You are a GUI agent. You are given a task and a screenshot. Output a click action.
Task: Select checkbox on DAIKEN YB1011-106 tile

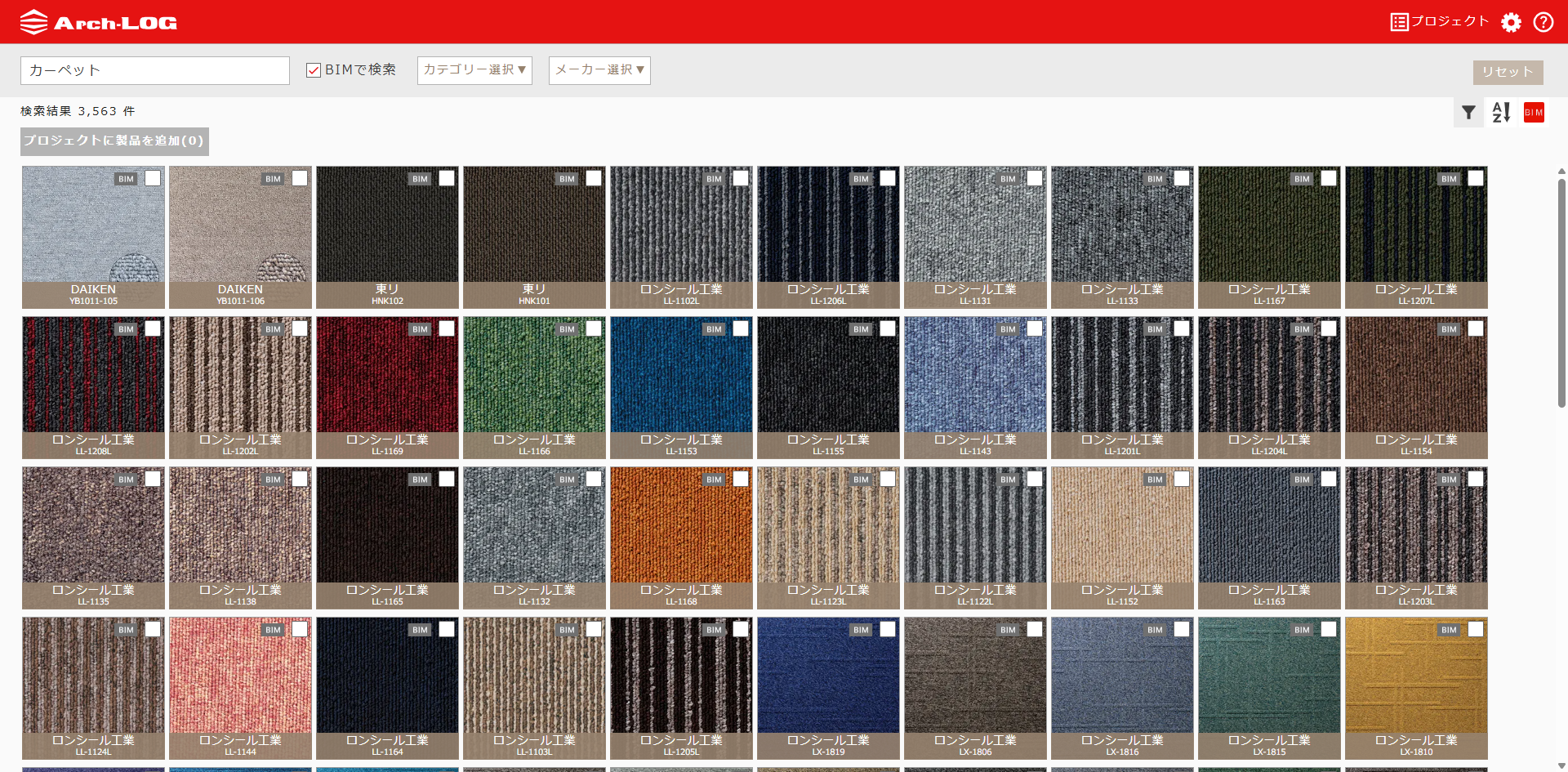point(300,178)
